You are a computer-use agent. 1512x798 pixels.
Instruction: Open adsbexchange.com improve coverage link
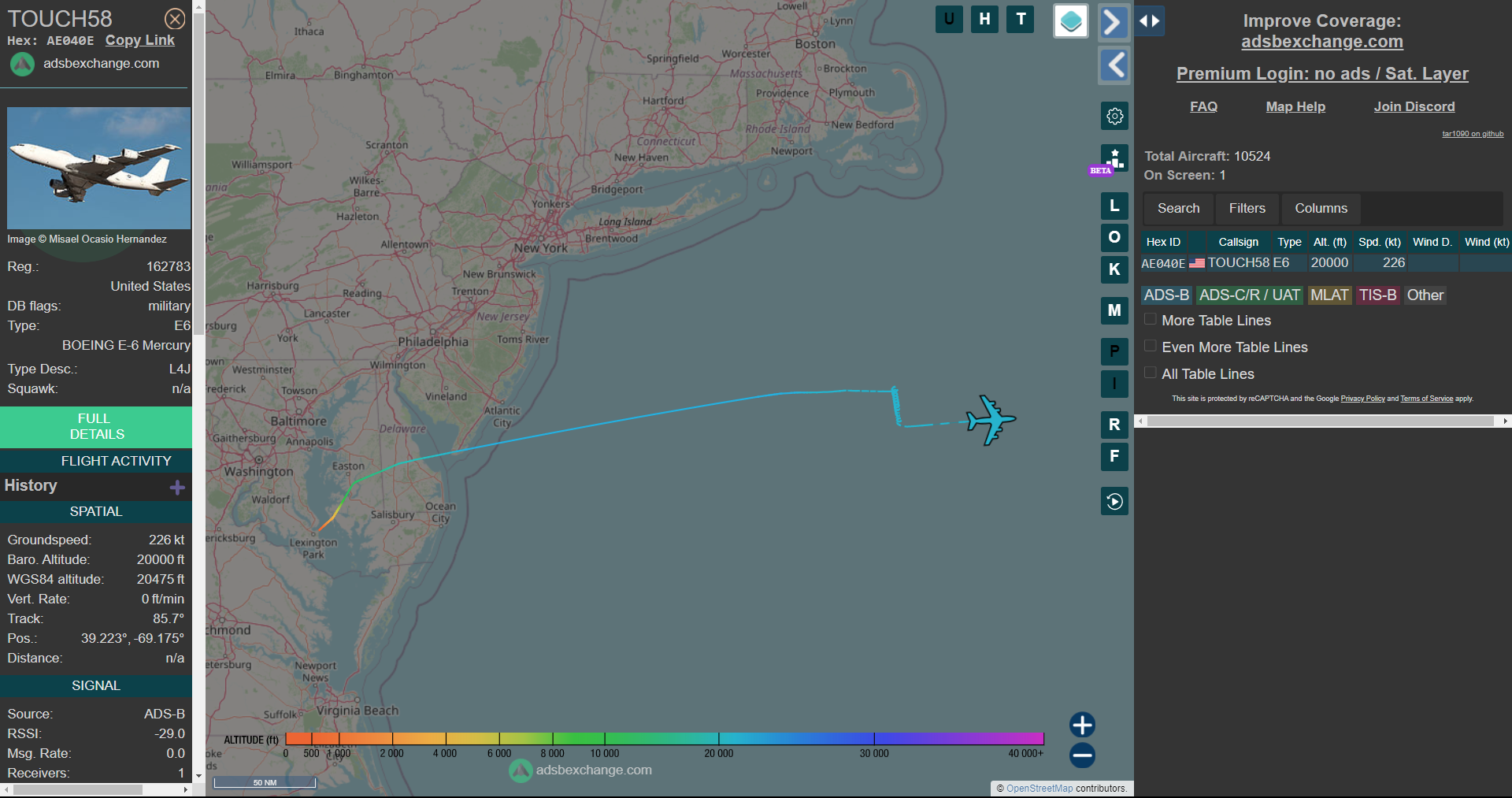coord(1322,42)
